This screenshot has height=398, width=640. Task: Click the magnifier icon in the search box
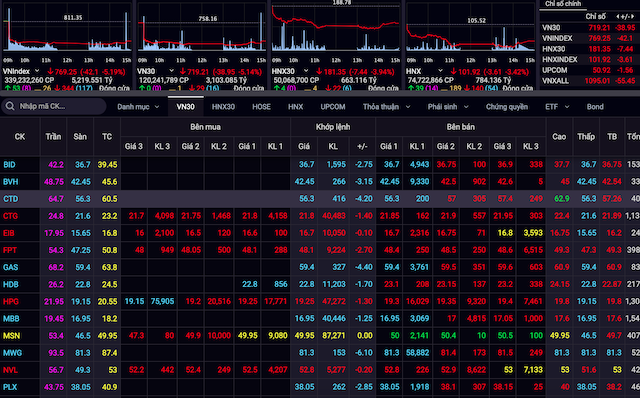[x=10, y=107]
